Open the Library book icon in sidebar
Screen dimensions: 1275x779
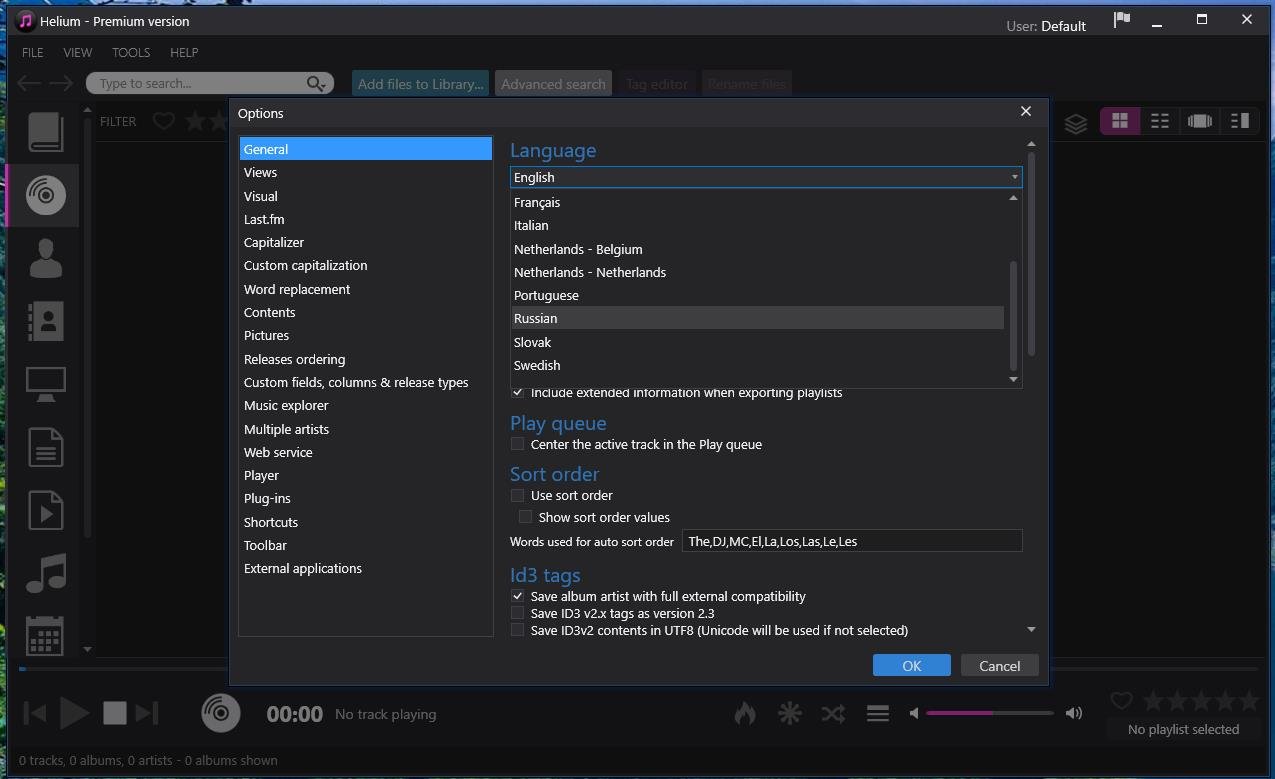pyautogui.click(x=46, y=132)
